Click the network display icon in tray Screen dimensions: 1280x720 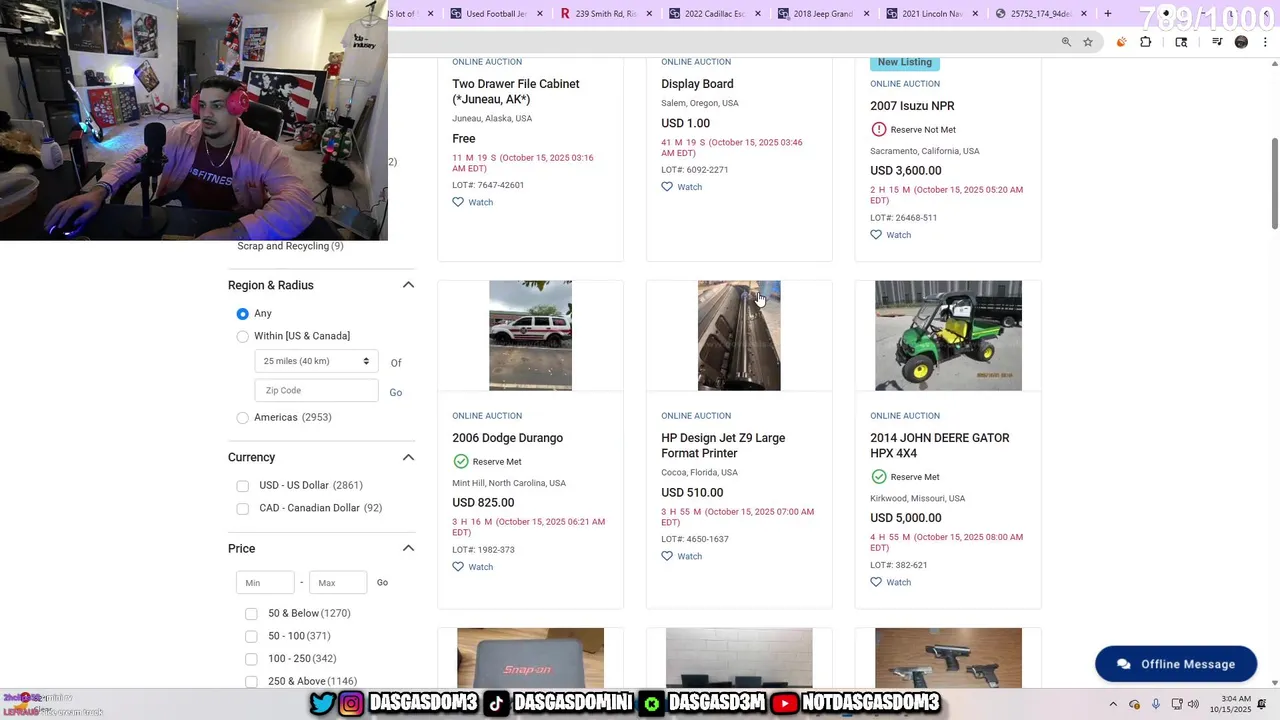pos(1178,704)
